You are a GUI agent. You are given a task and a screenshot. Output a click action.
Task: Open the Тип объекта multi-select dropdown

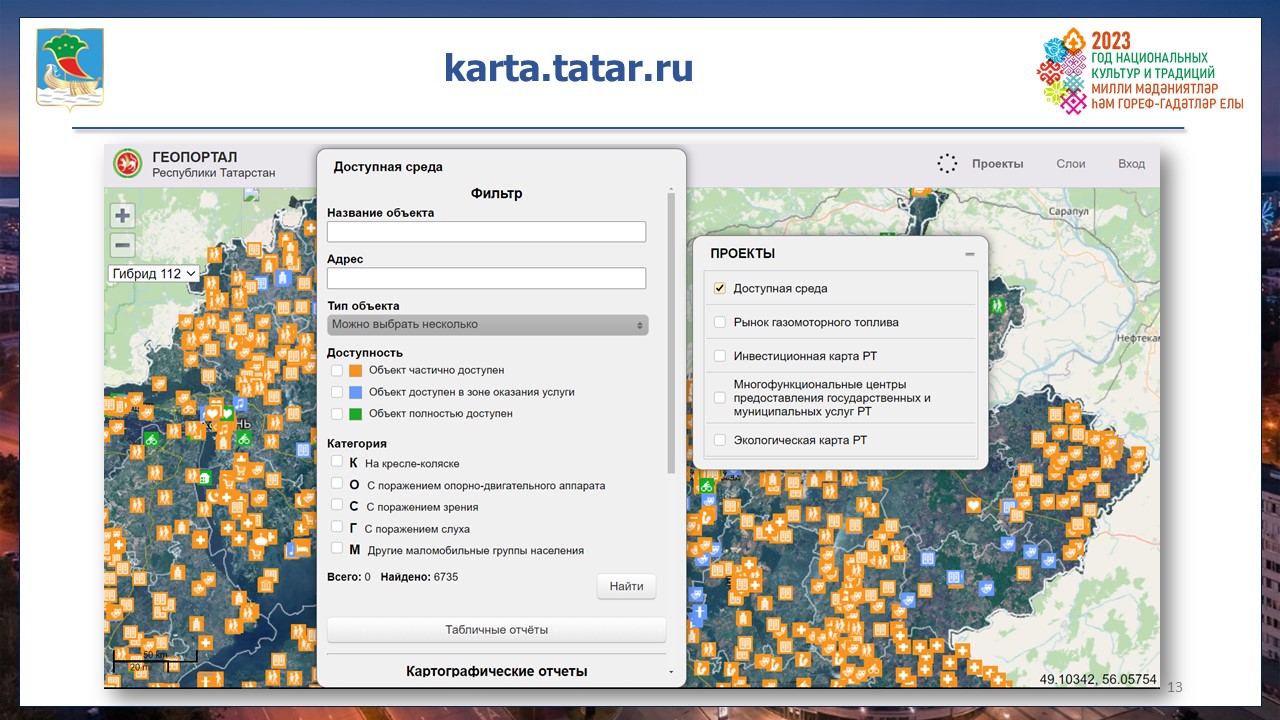coord(487,325)
